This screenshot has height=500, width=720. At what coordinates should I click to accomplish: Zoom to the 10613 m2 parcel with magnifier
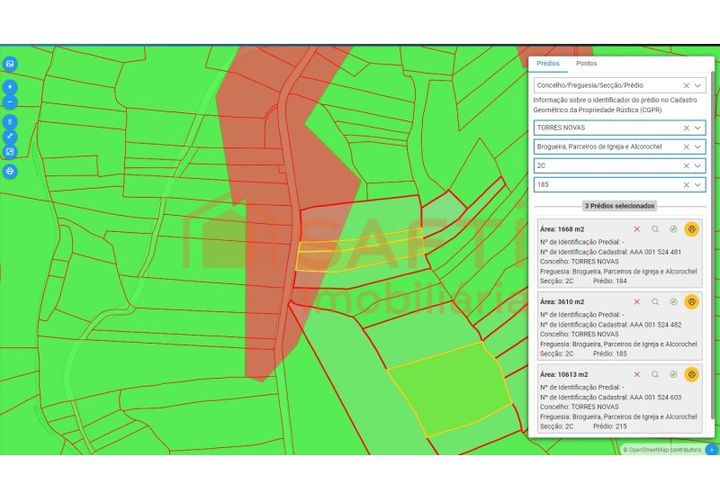point(655,374)
